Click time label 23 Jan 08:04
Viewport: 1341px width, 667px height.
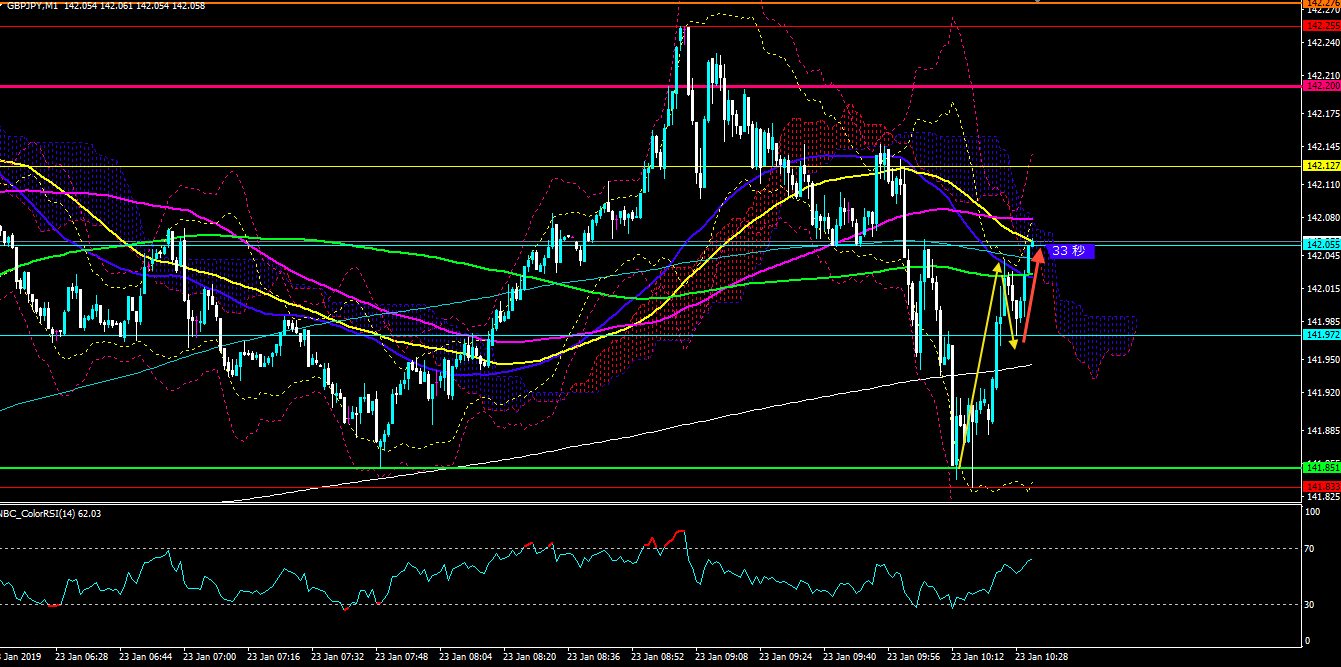click(x=466, y=657)
